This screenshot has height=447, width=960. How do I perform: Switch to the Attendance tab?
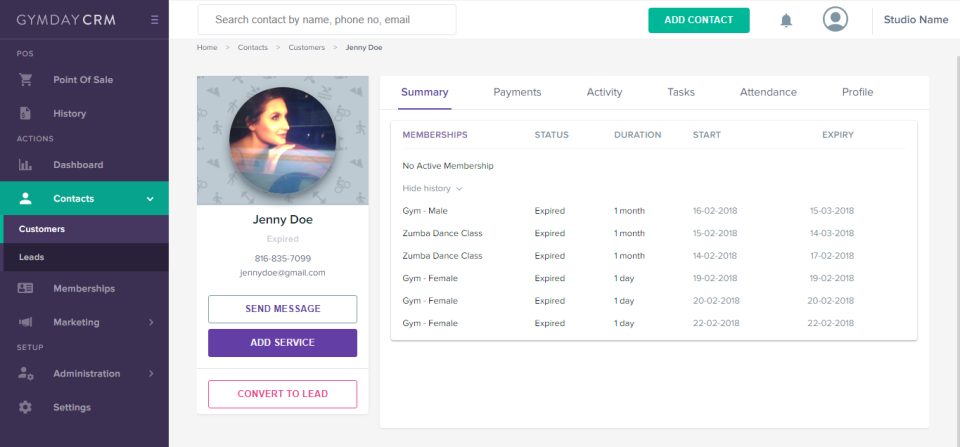(768, 92)
